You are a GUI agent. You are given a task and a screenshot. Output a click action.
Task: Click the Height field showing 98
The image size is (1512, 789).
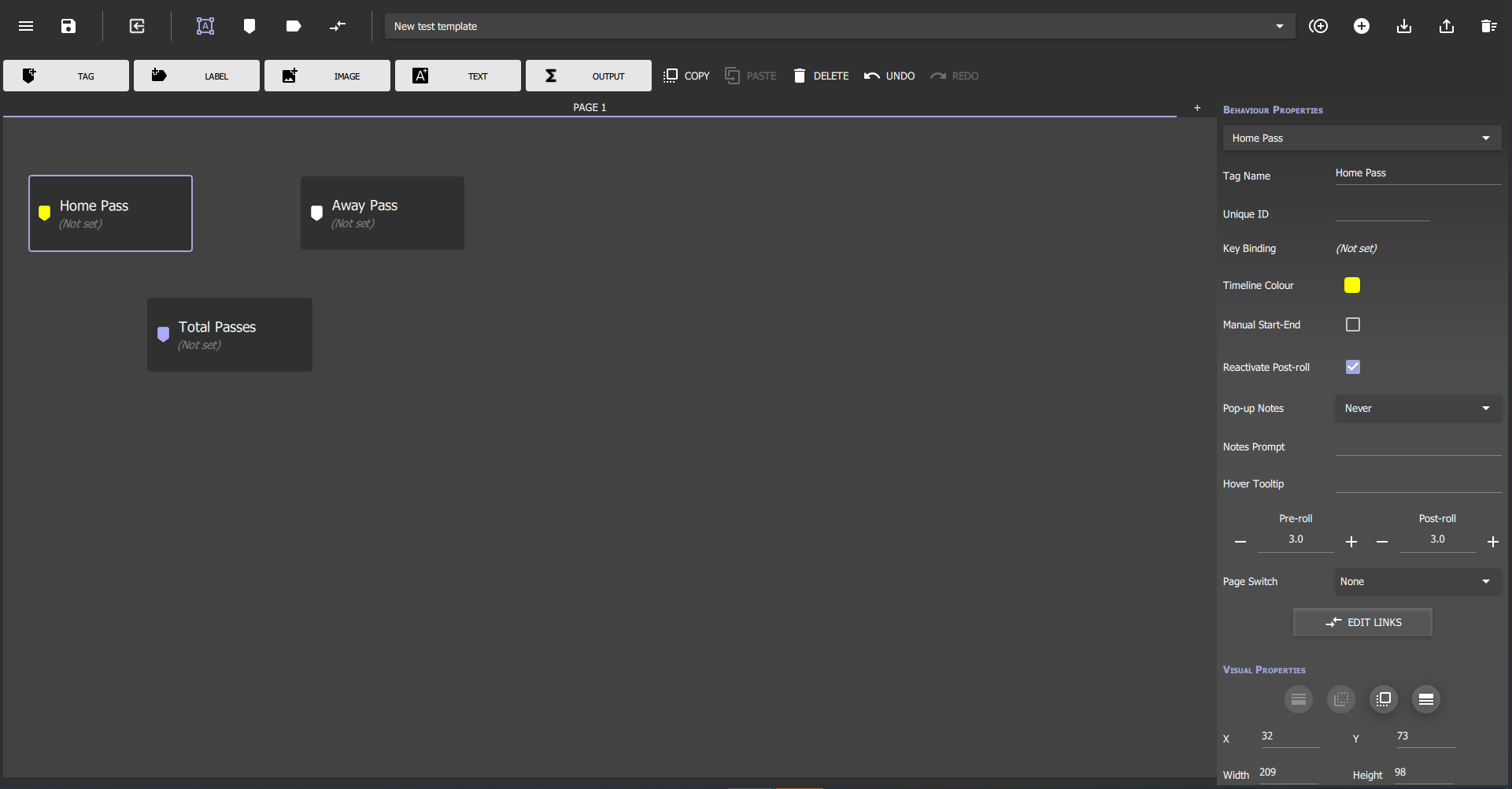(1424, 773)
